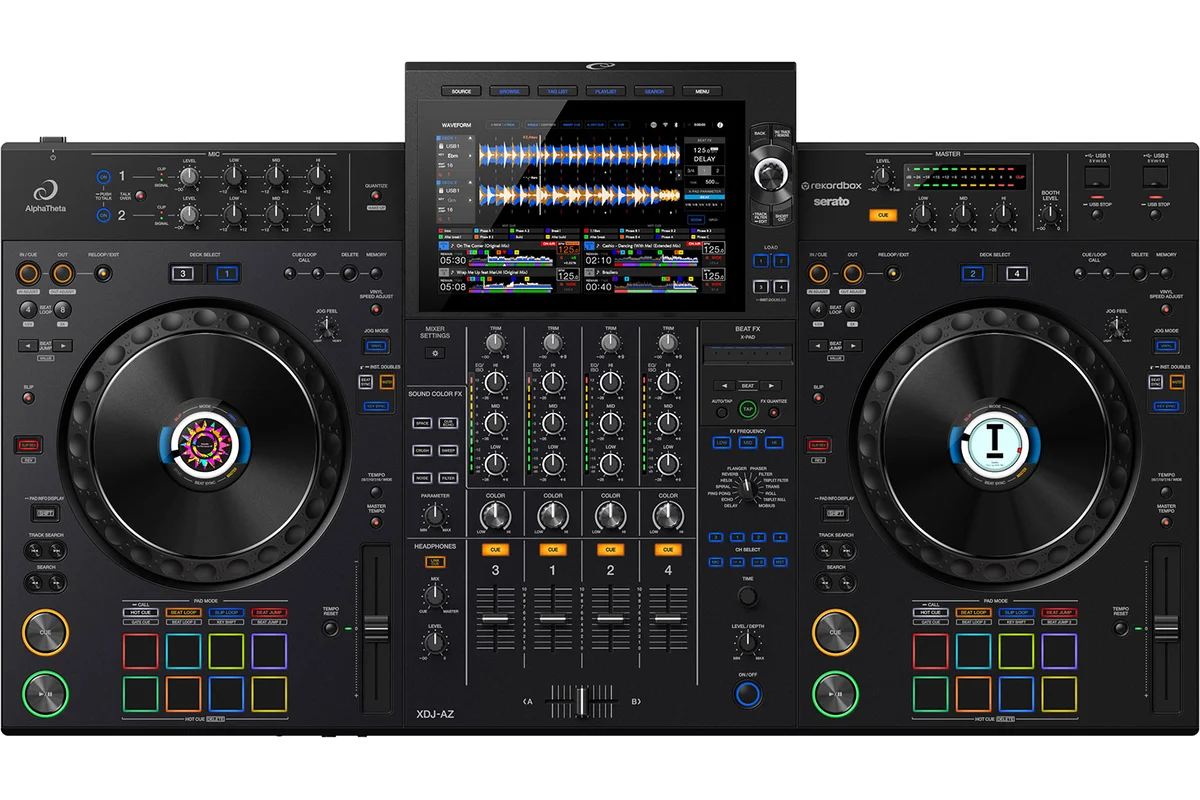
Task: Select left deck SLIP LOOP pad mode
Action: [x=226, y=612]
